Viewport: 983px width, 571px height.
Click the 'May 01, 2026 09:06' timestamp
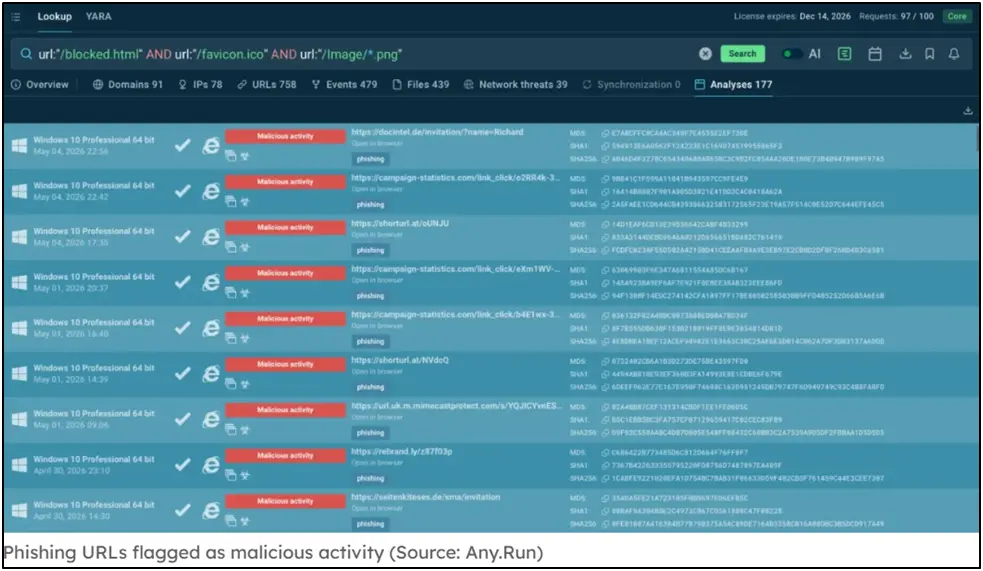(x=71, y=425)
